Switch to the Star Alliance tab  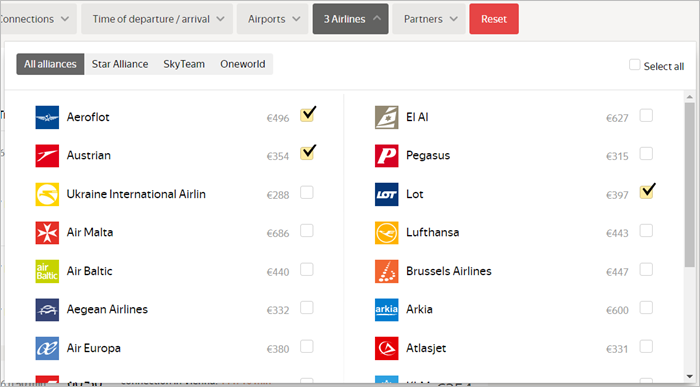[120, 64]
